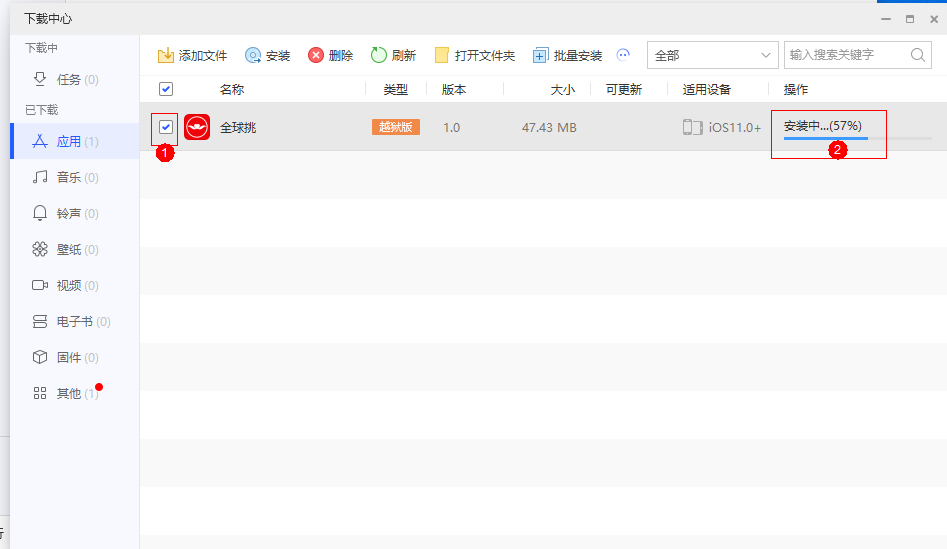
Task: Toggle the select-all header checkbox
Action: pos(166,89)
